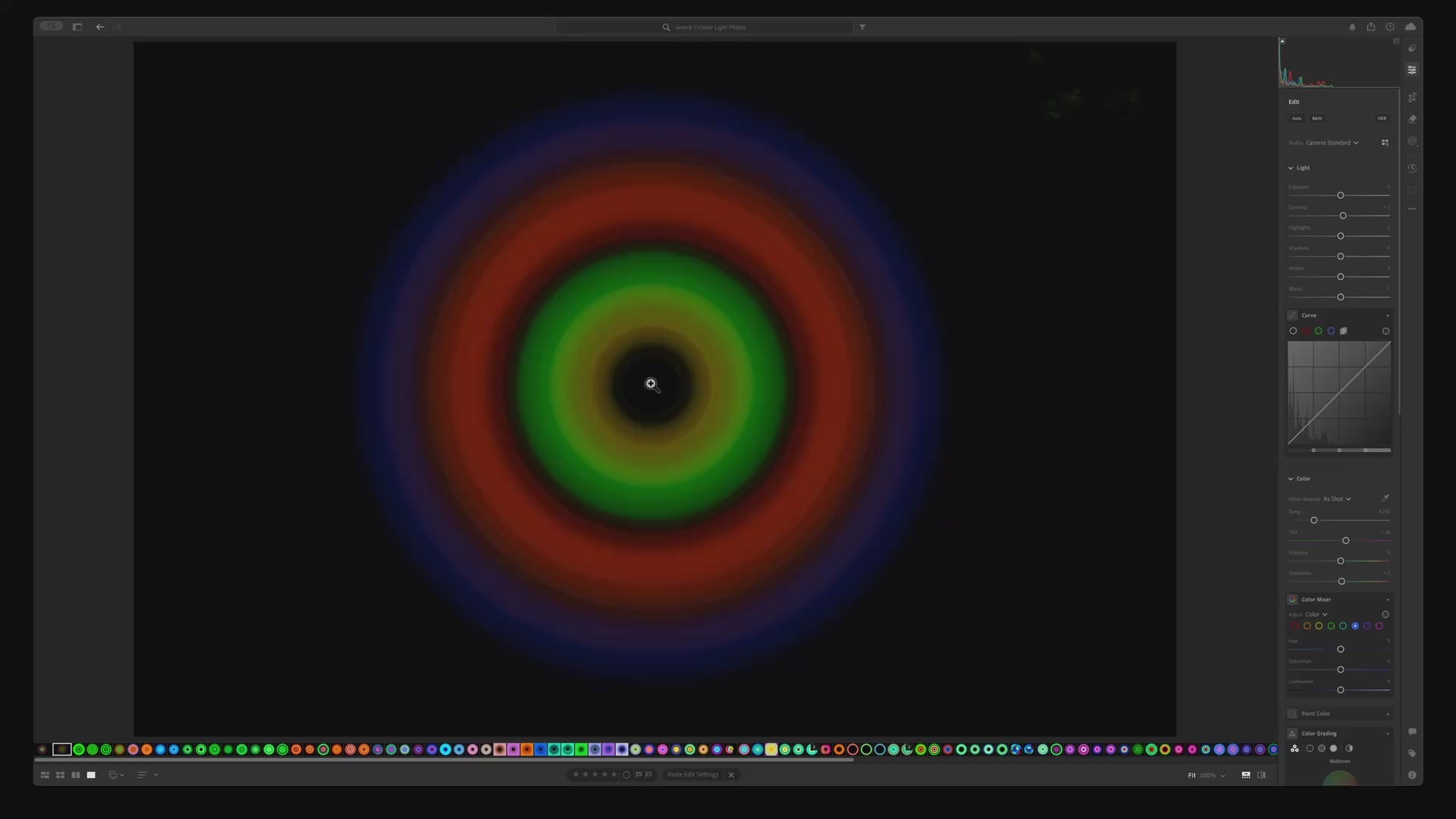
Task: Click the filter funnel icon
Action: tap(862, 27)
